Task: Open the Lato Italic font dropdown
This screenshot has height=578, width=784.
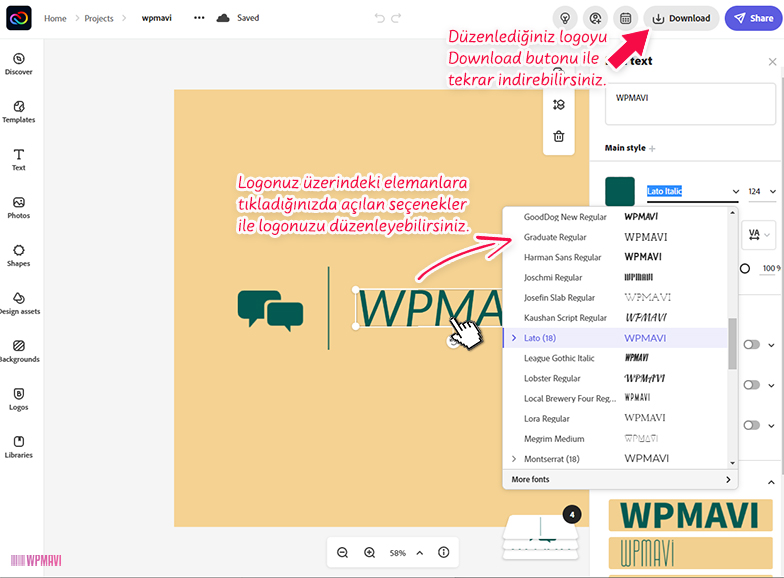Action: [693, 192]
